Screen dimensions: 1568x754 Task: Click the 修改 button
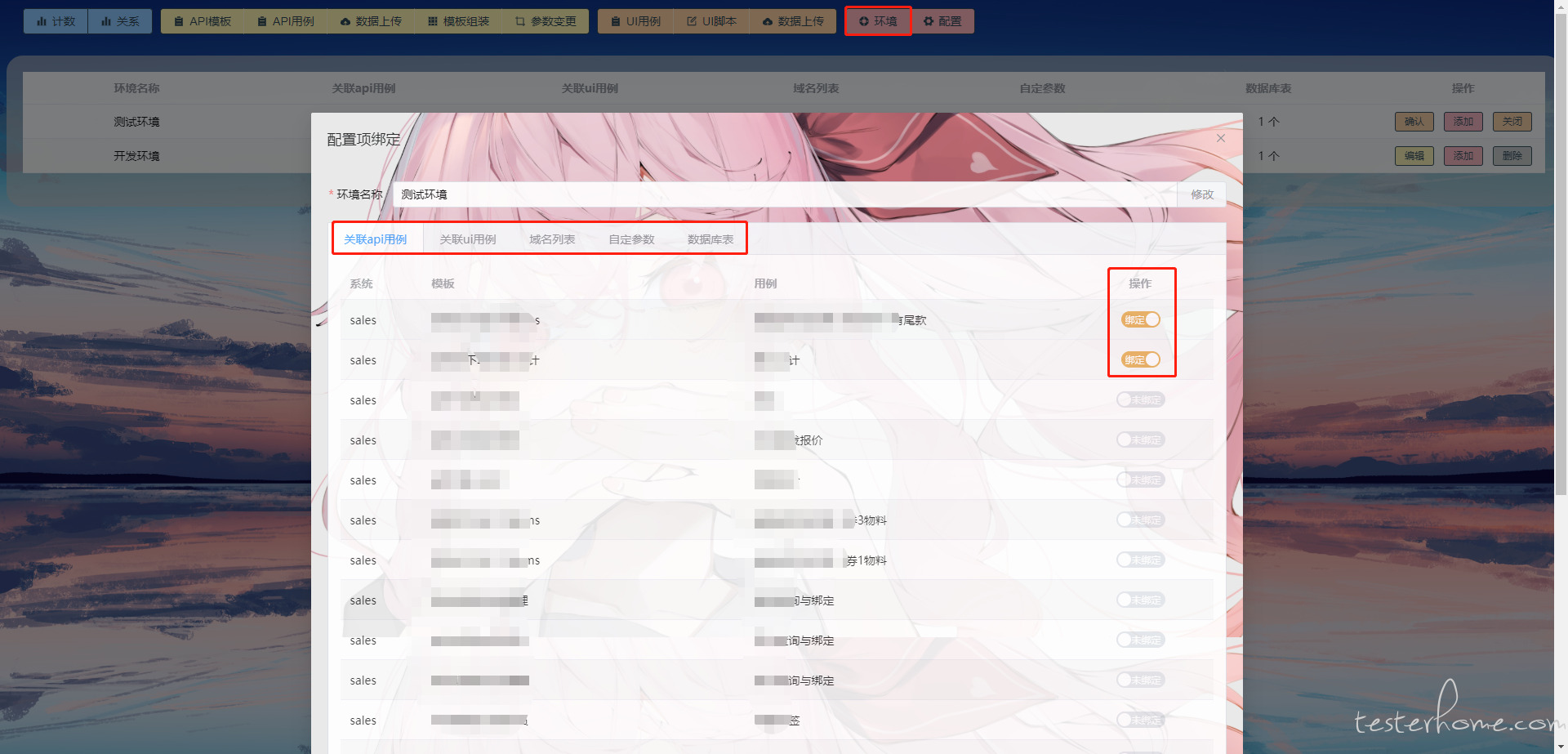(x=1202, y=194)
